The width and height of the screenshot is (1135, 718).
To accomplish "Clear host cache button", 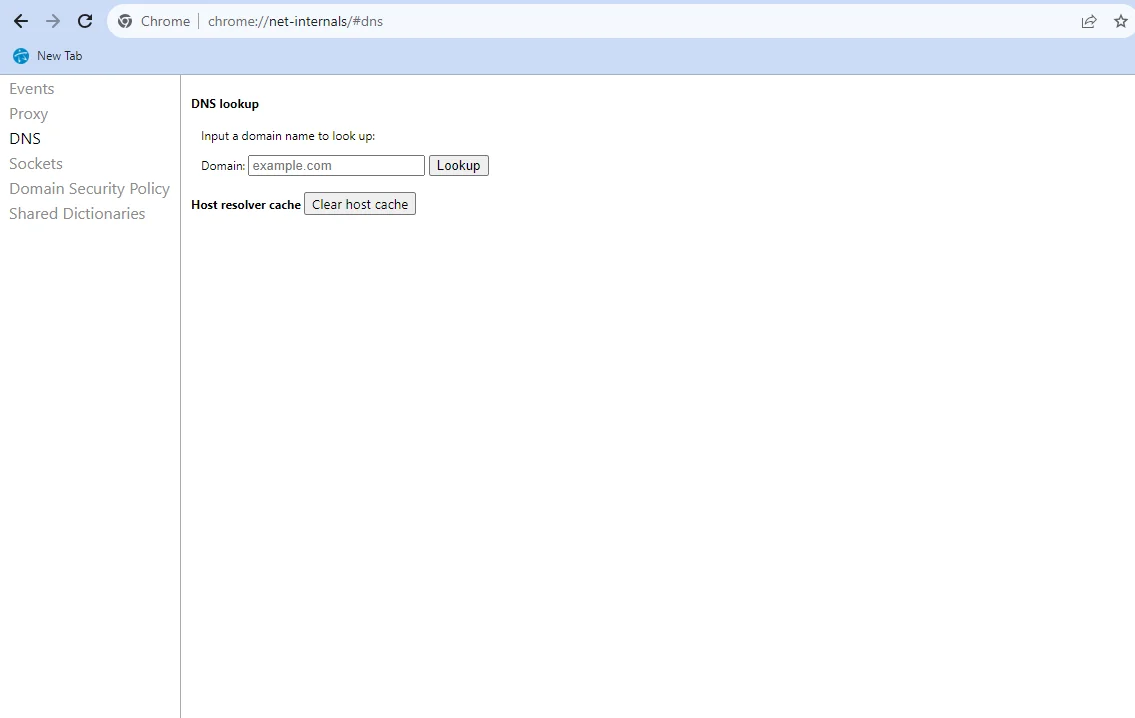I will click(360, 204).
